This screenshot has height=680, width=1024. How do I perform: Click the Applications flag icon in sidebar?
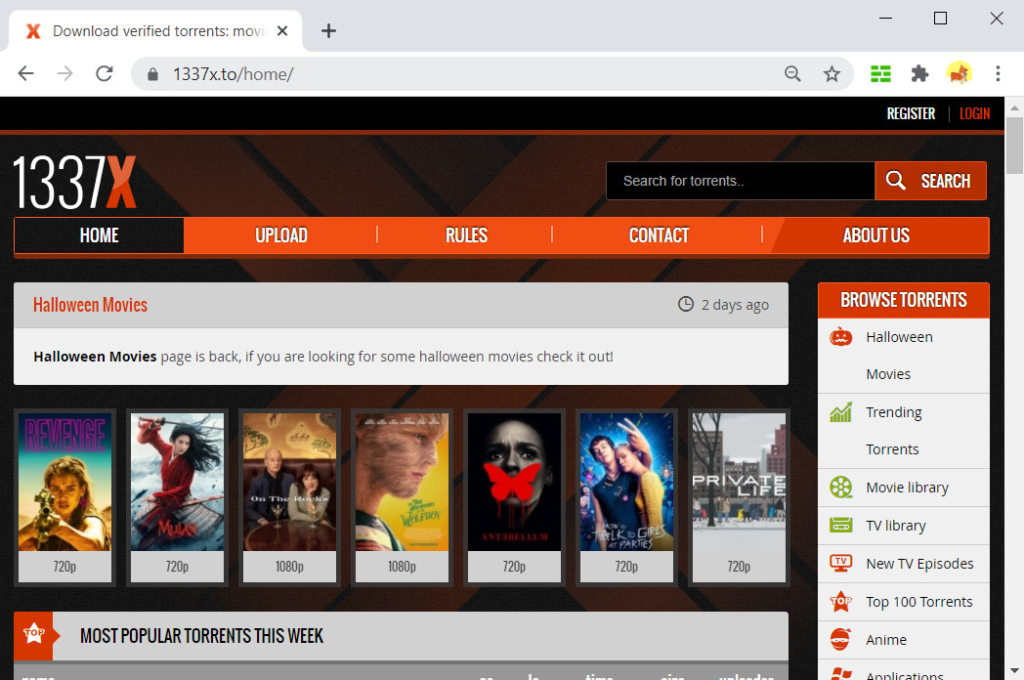840,673
